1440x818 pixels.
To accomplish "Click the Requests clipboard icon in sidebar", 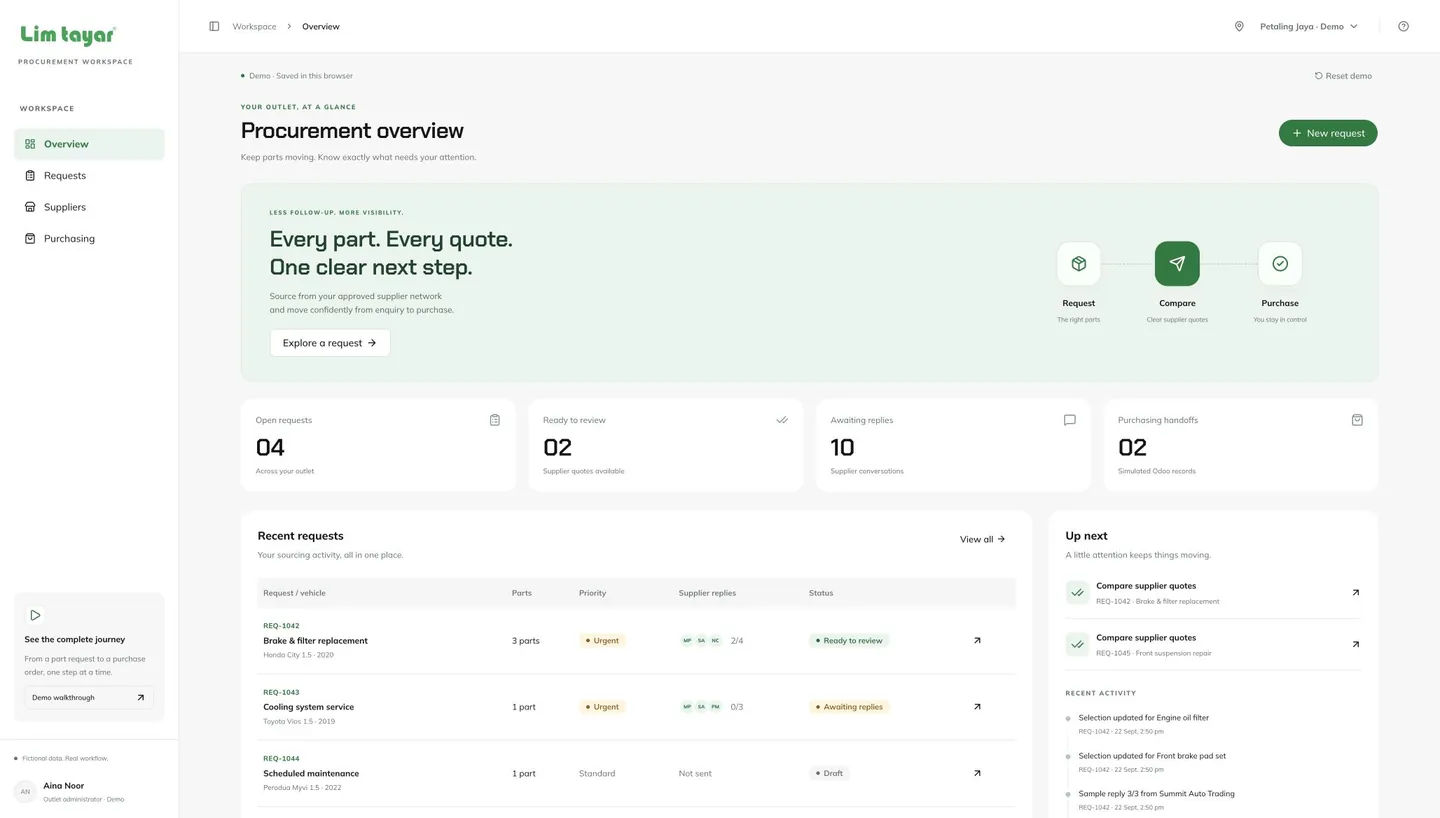I will click(x=30, y=175).
